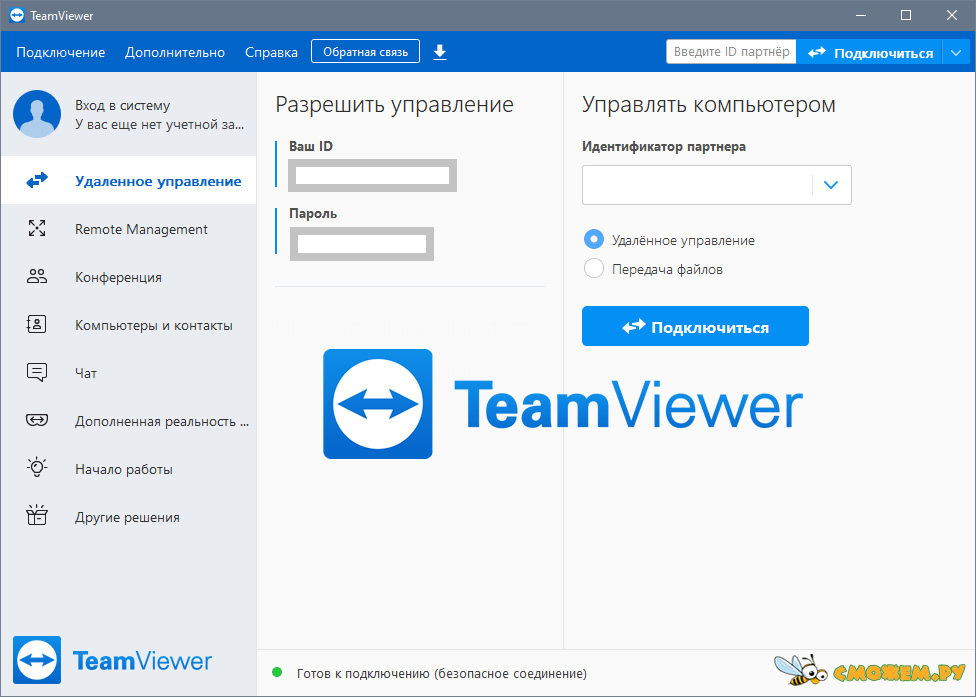
Task: Click the chat bubble icon
Action: tap(37, 372)
